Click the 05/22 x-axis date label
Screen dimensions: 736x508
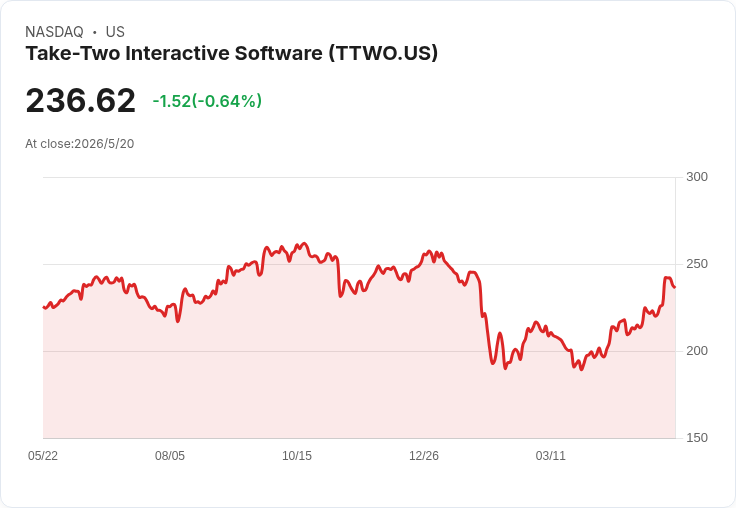(43, 455)
